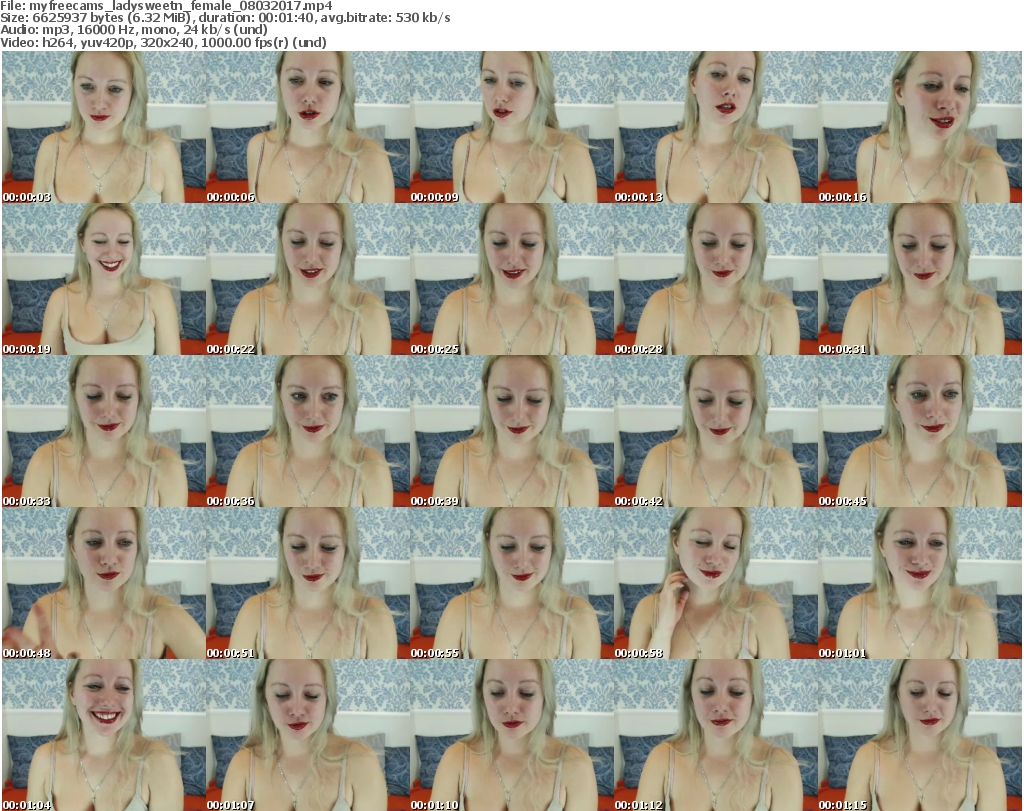
Task: Pick the thumbnail stamped 00:00:16
Action: (920, 127)
